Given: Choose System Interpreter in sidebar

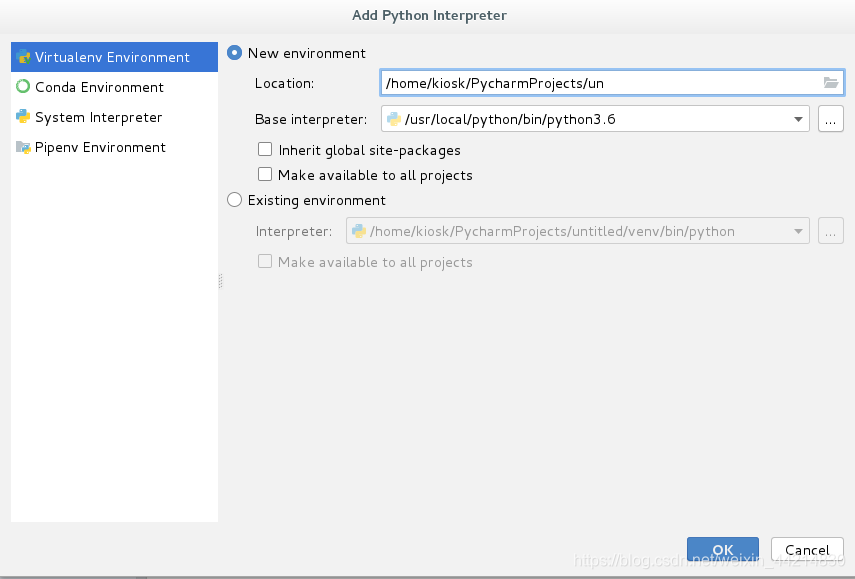Looking at the screenshot, I should pyautogui.click(x=115, y=117).
